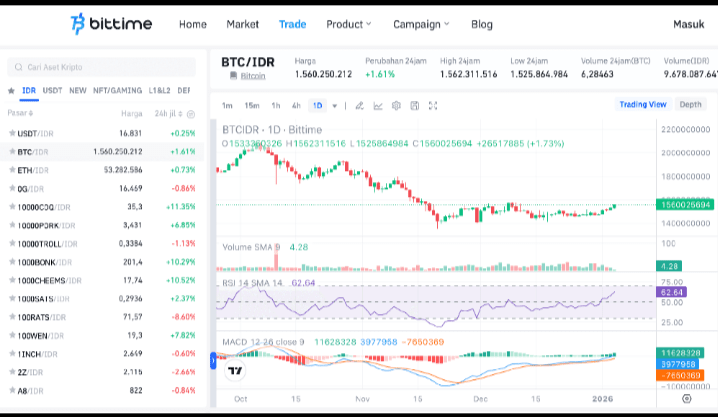Expand the collapsed side panel handle
718x417 pixels.
pyautogui.click(x=213, y=361)
